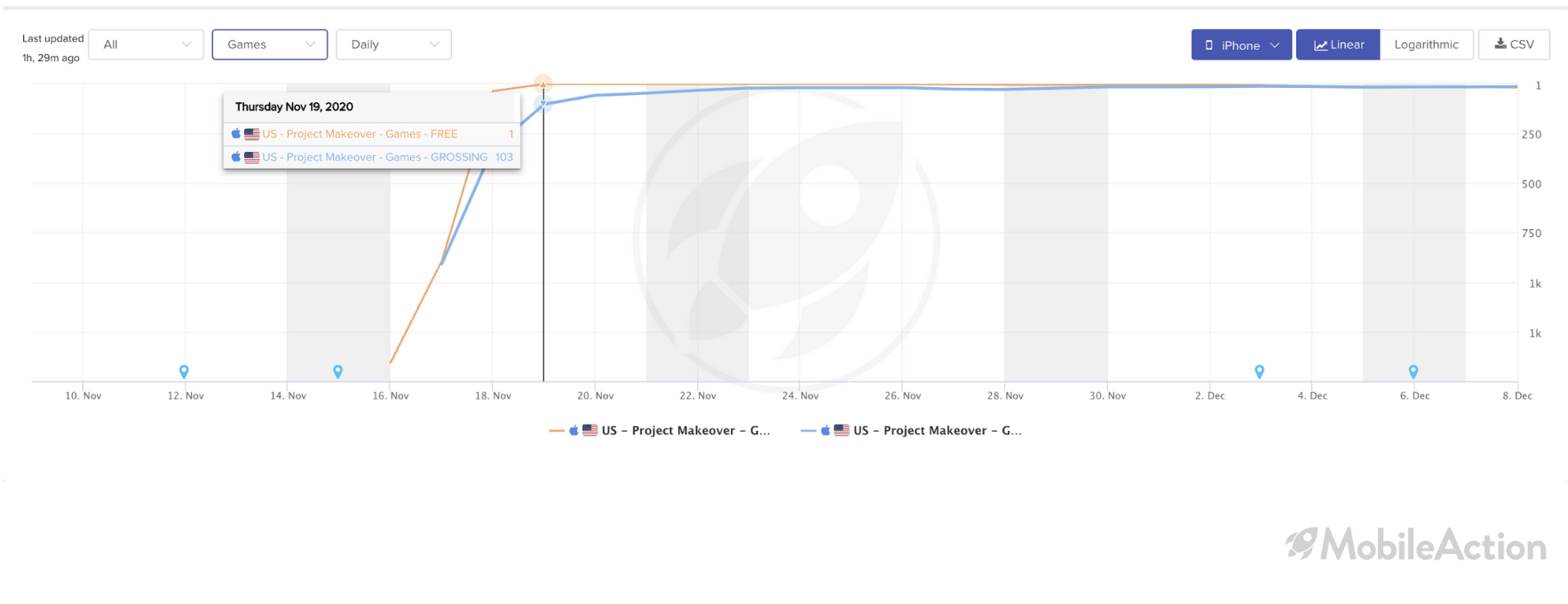
Task: Click the 8. Dec axis label
Action: click(x=1517, y=396)
